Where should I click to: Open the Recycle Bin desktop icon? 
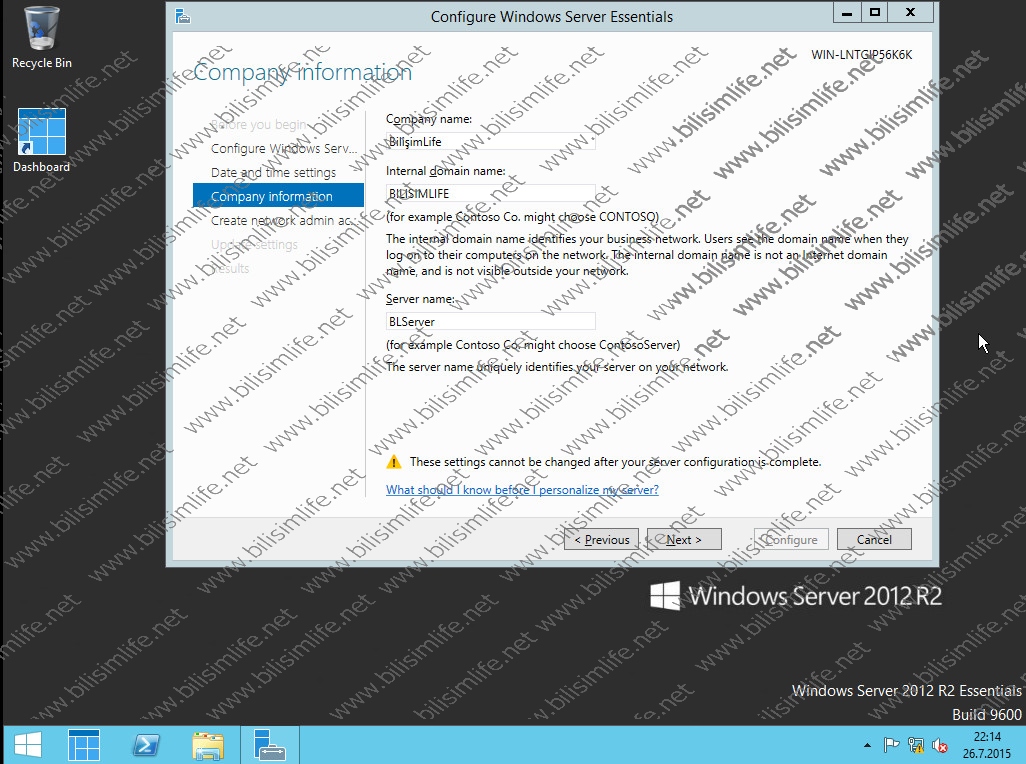42,37
